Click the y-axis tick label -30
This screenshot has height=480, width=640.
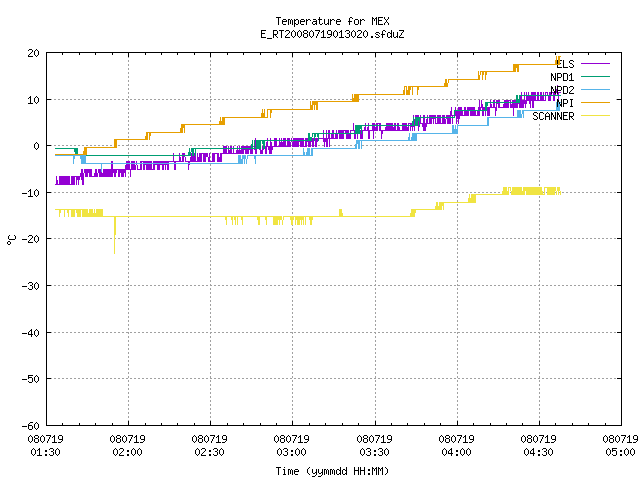(31, 286)
